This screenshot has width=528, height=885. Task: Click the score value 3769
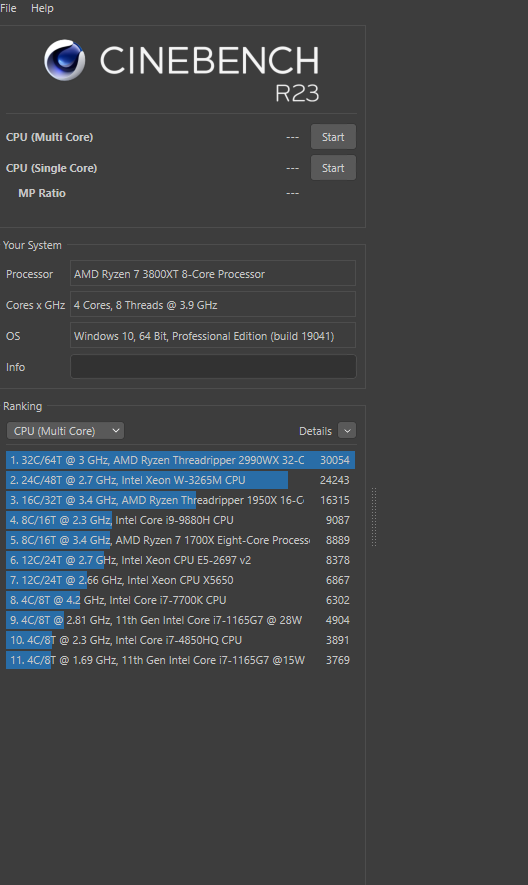(x=338, y=660)
